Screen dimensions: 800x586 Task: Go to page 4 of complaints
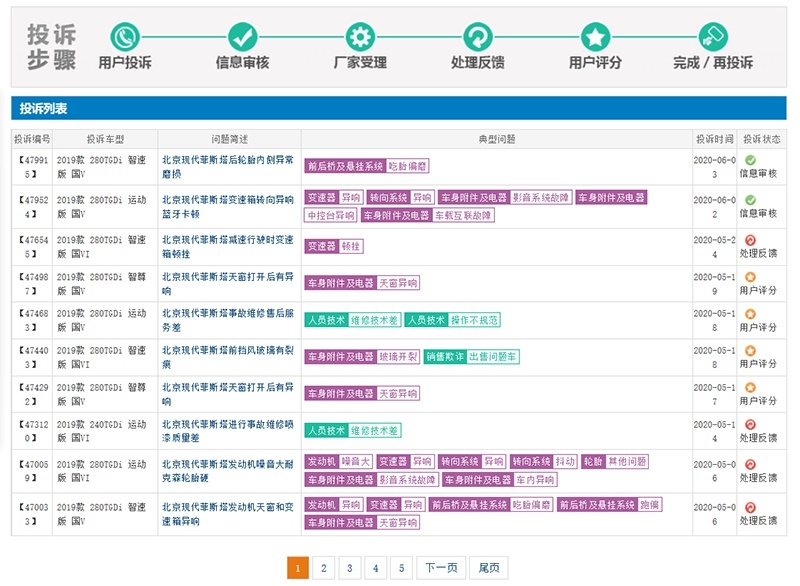pos(376,568)
